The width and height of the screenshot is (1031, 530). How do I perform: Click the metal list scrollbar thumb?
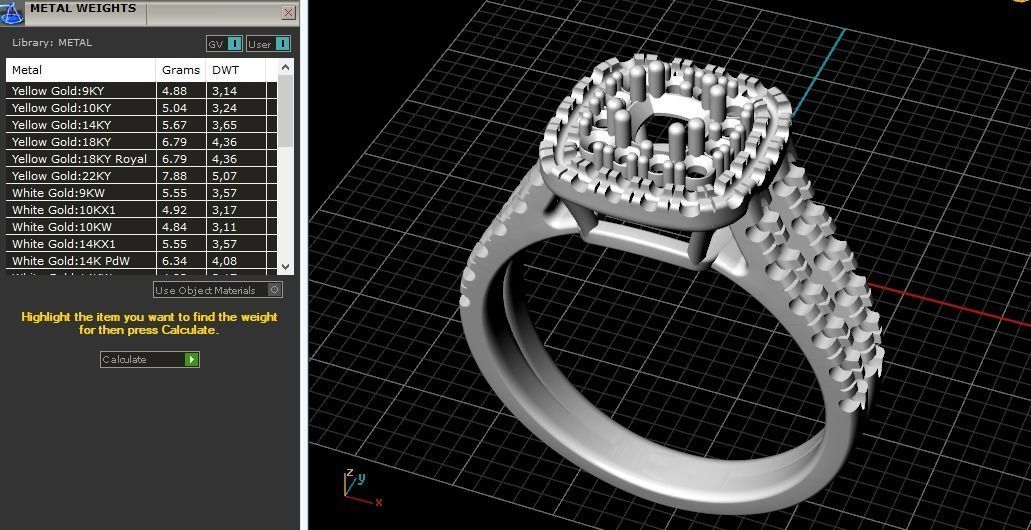285,110
